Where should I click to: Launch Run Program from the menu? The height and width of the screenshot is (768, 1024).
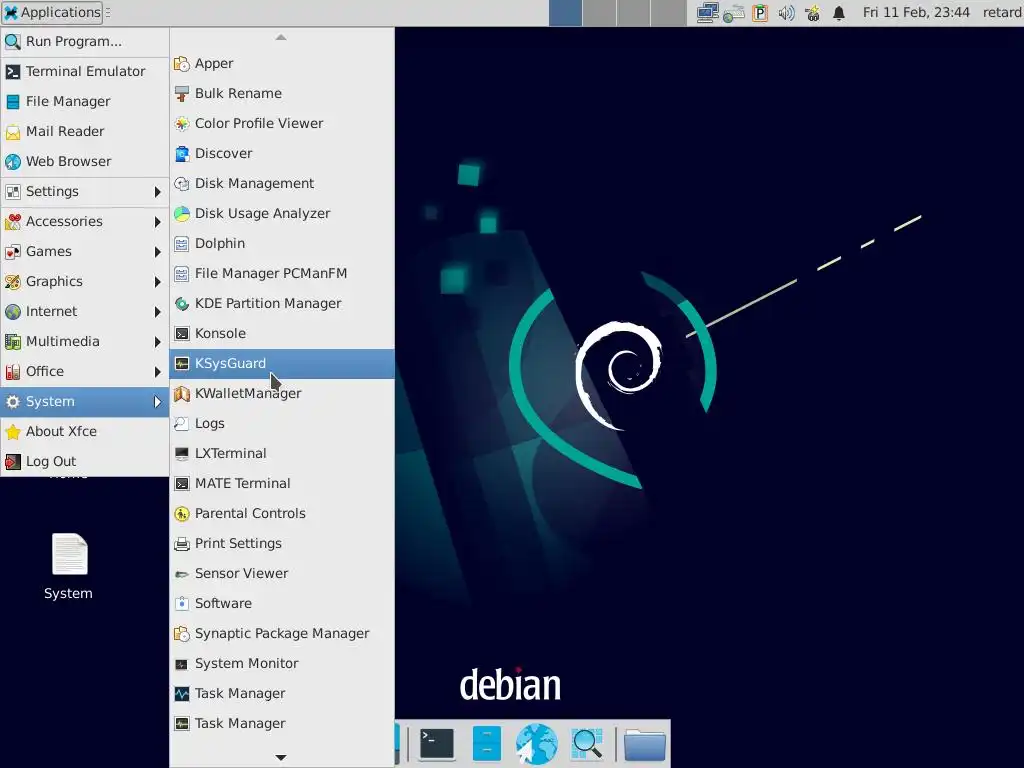tap(85, 41)
